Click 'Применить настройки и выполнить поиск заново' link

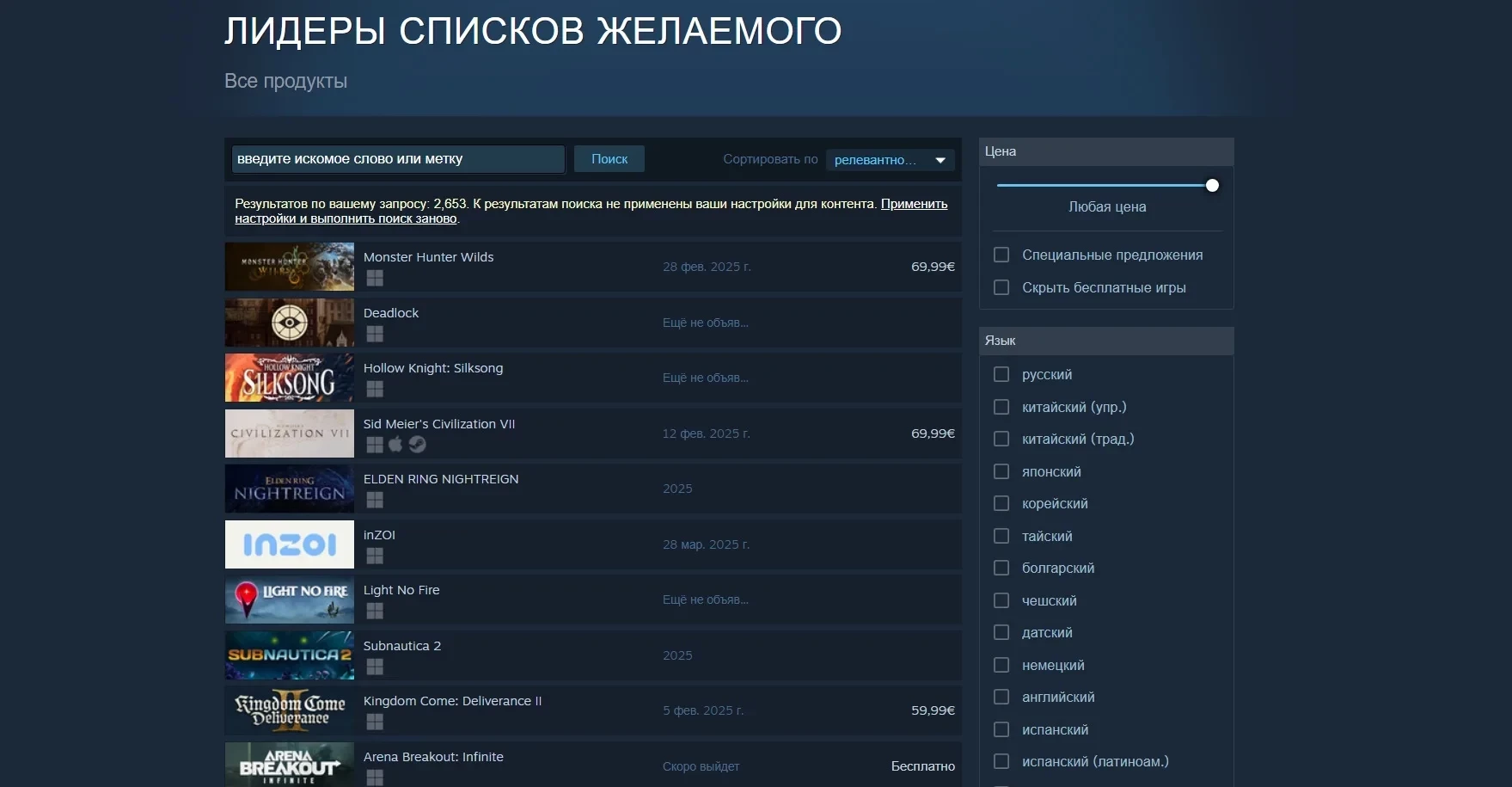pos(913,205)
